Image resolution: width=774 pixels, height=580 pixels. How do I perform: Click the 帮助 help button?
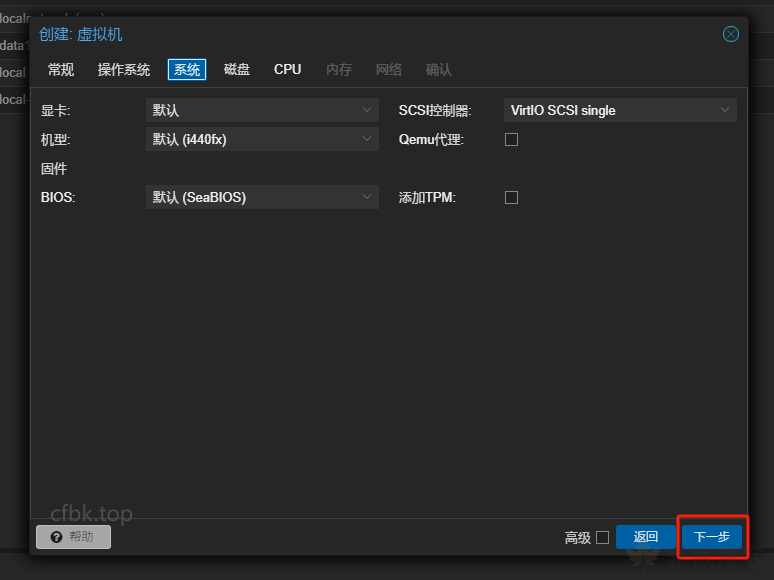(x=73, y=537)
